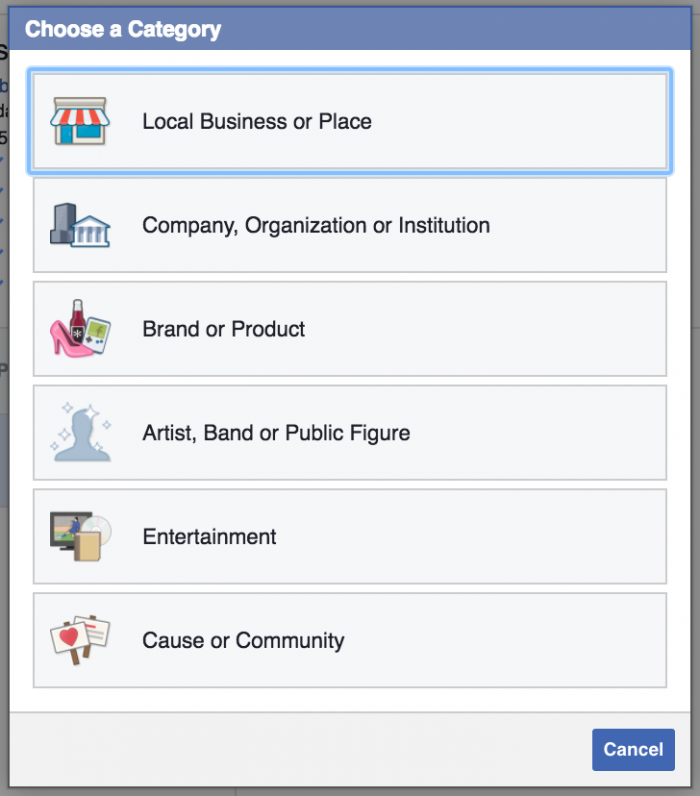Choose "Company, Organization or Institution" text
This screenshot has height=796, width=700.
point(316,226)
